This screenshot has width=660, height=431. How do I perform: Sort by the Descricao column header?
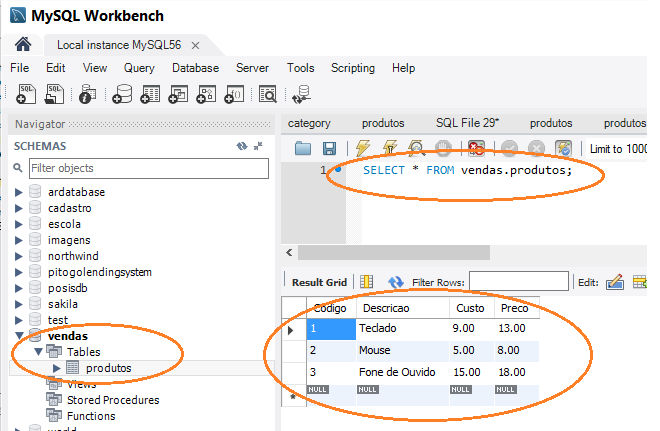(403, 308)
